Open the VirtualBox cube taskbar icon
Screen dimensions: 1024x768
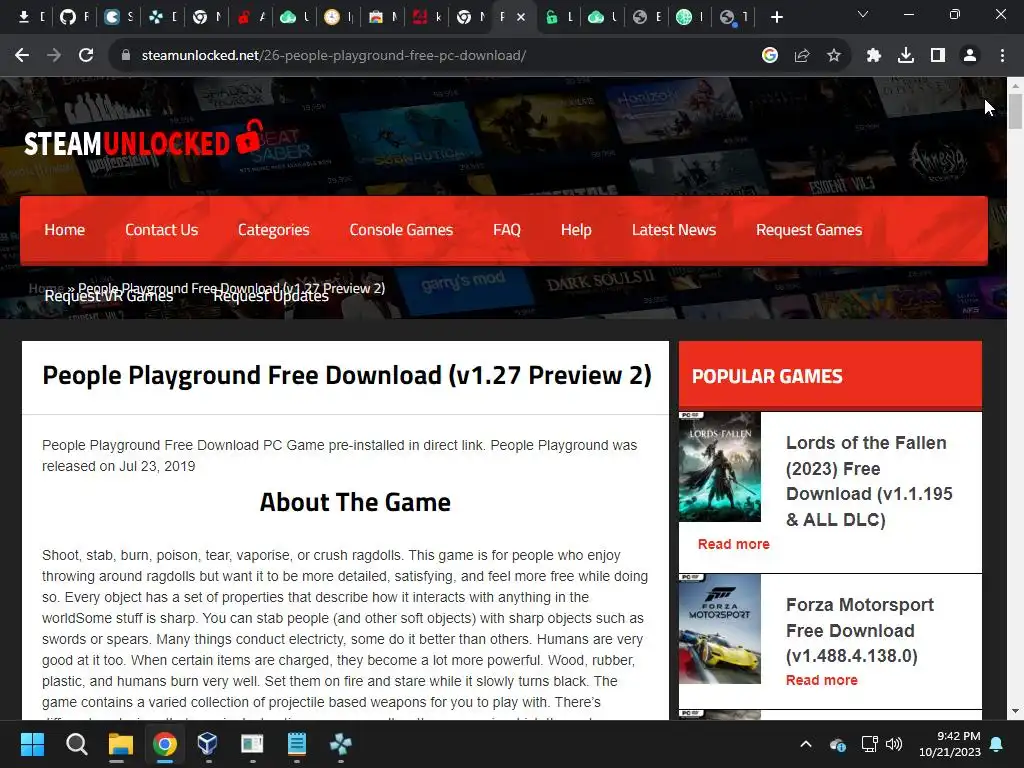[208, 744]
